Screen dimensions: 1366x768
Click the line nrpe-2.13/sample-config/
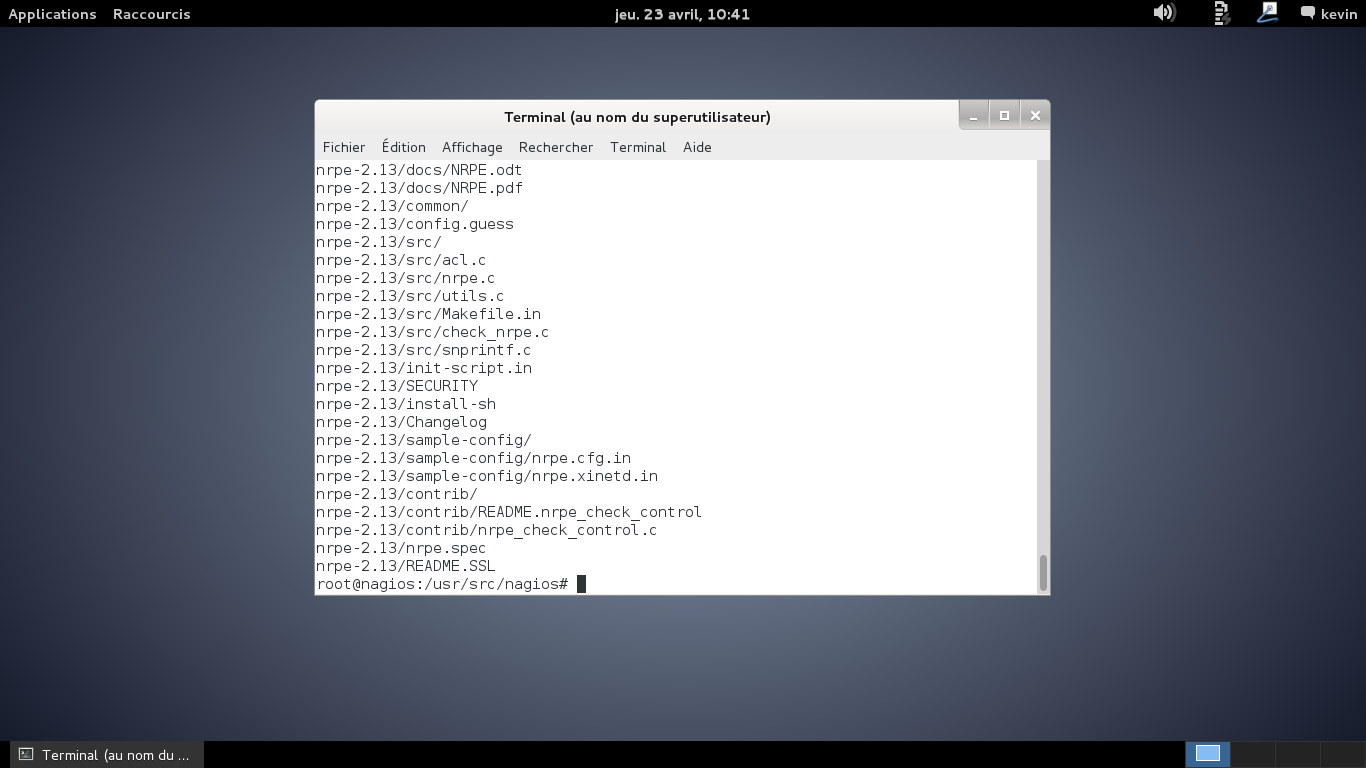pyautogui.click(x=424, y=440)
